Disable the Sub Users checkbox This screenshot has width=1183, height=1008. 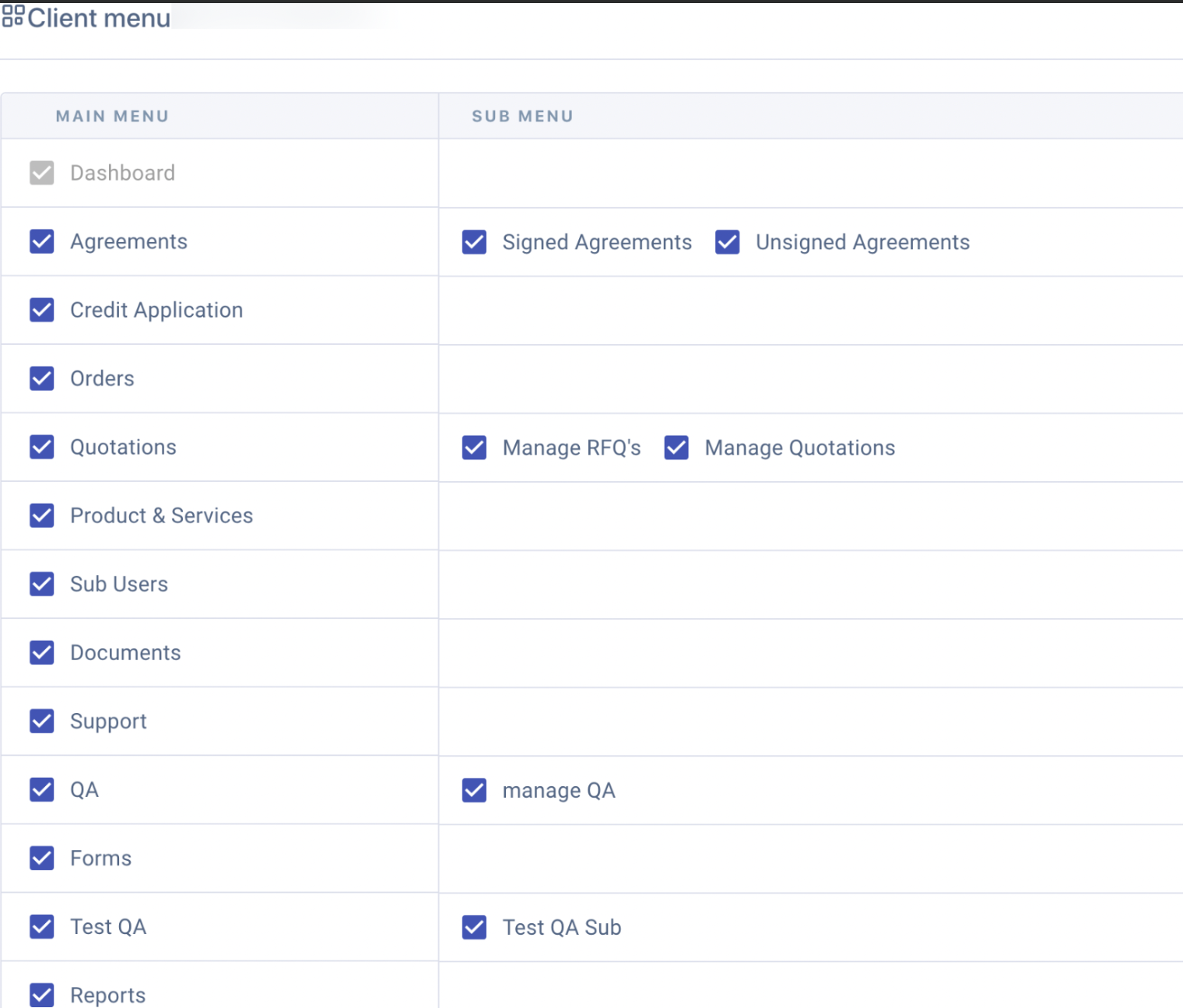42,584
